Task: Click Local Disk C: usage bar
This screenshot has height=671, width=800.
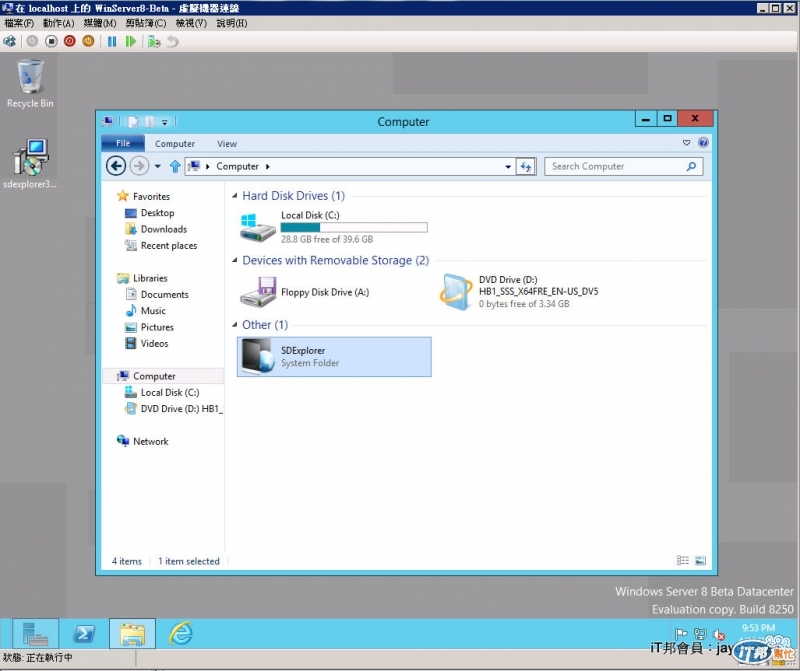Action: pyautogui.click(x=354, y=228)
